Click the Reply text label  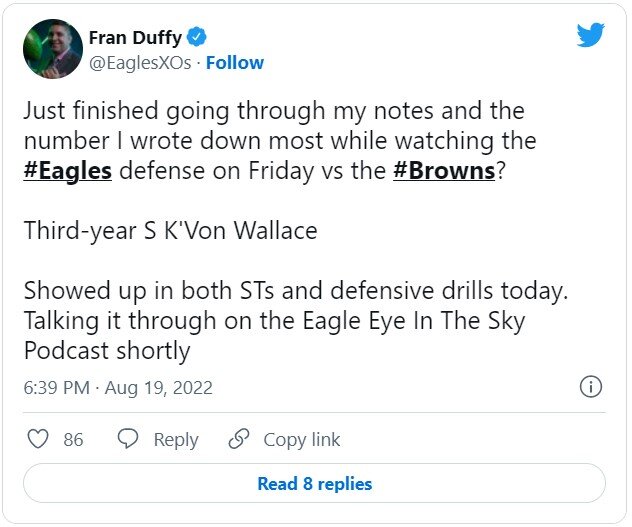coord(176,439)
